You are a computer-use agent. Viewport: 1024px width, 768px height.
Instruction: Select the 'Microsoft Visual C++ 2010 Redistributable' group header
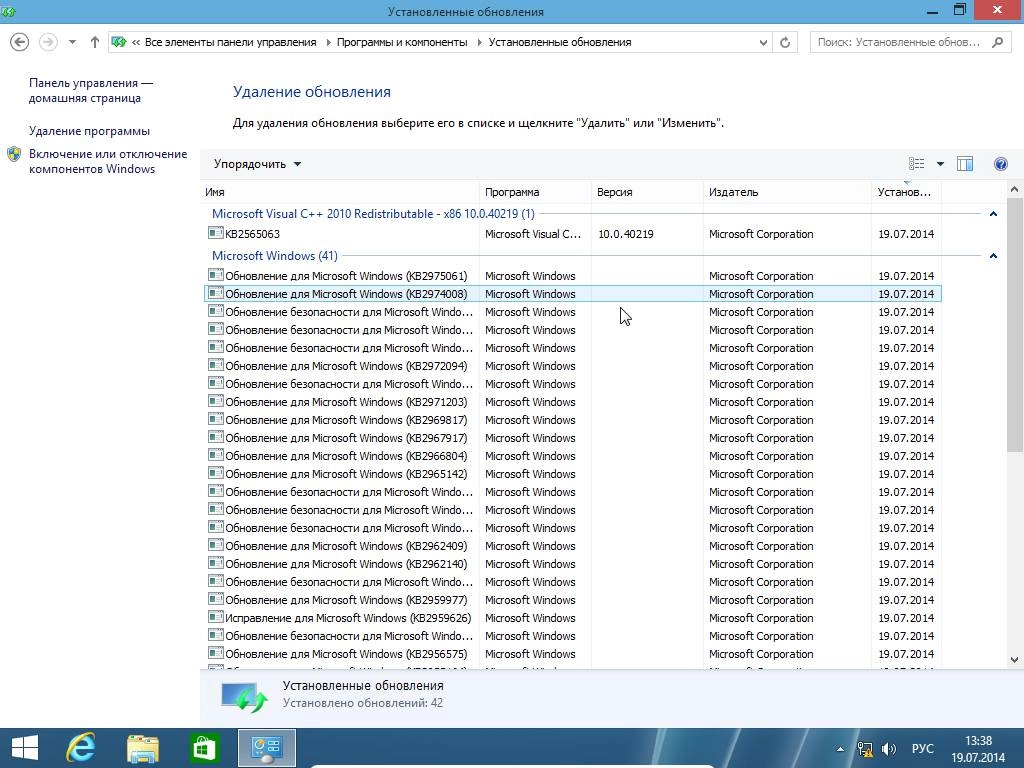pyautogui.click(x=373, y=214)
